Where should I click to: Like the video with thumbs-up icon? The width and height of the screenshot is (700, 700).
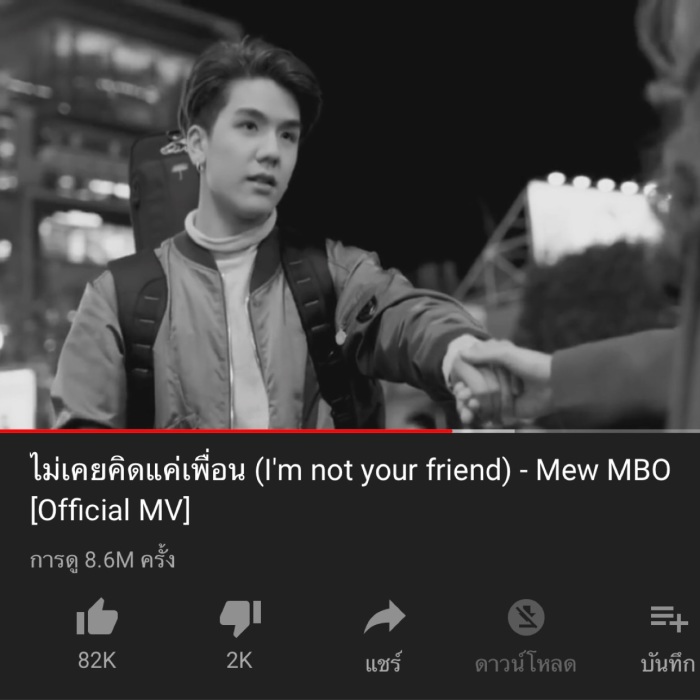tap(97, 617)
